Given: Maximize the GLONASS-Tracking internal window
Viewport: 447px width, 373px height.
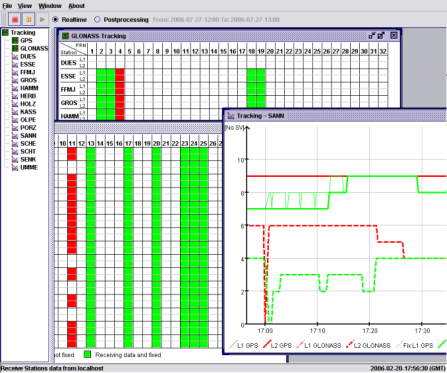Looking at the screenshot, I should pyautogui.click(x=381, y=35).
